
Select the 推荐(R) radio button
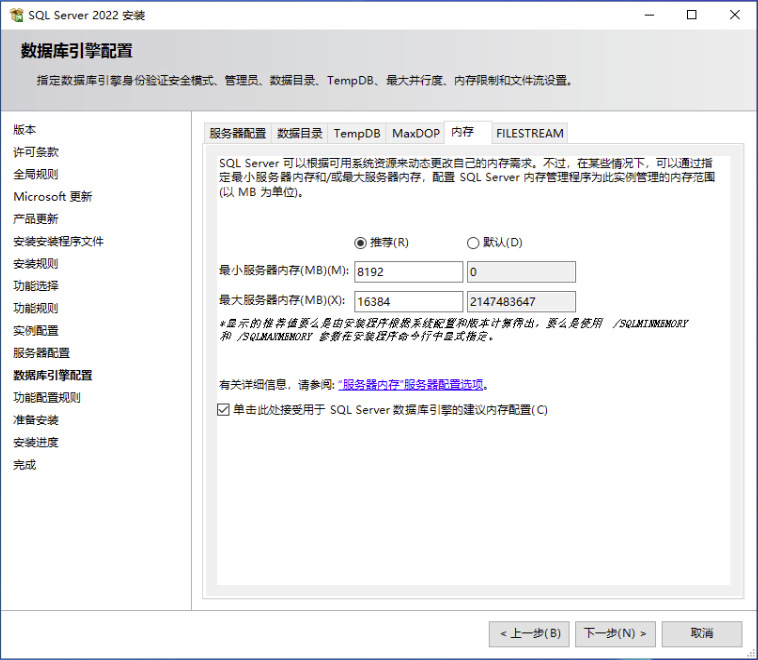(x=360, y=243)
